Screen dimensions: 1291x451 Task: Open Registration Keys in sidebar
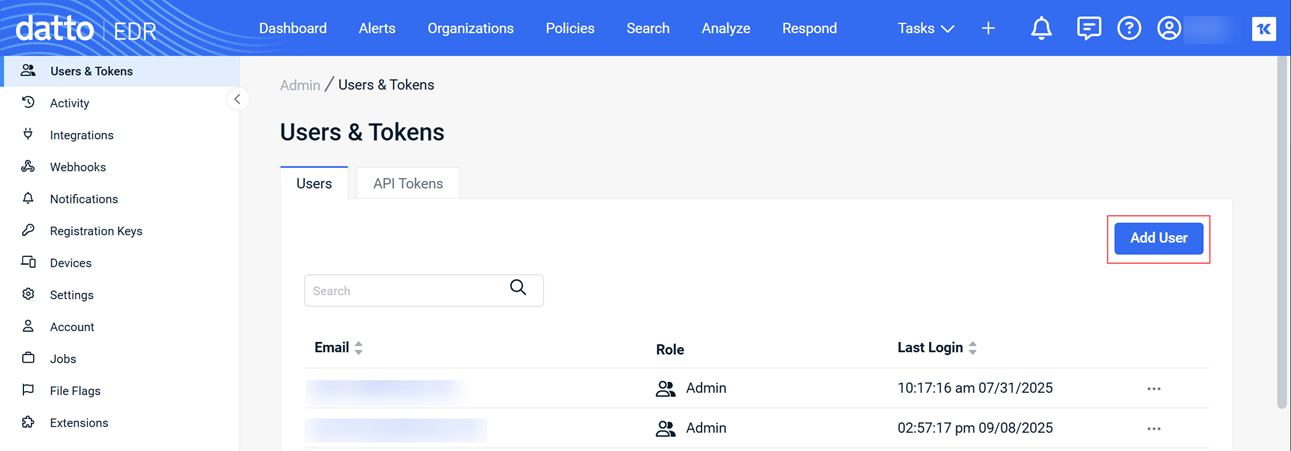95,231
